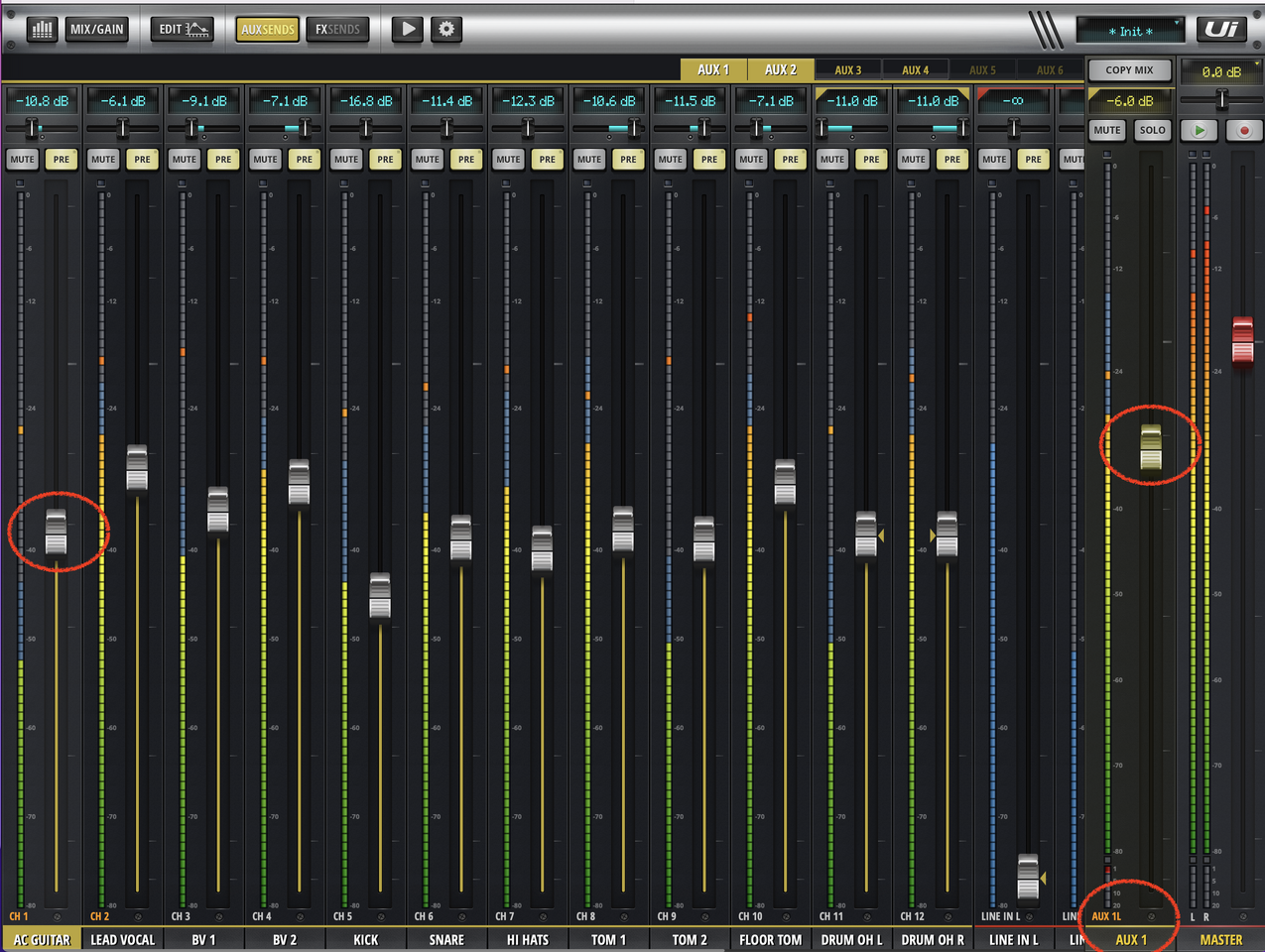Image resolution: width=1265 pixels, height=952 pixels.
Task: Open settings with the gear icon
Action: (446, 29)
